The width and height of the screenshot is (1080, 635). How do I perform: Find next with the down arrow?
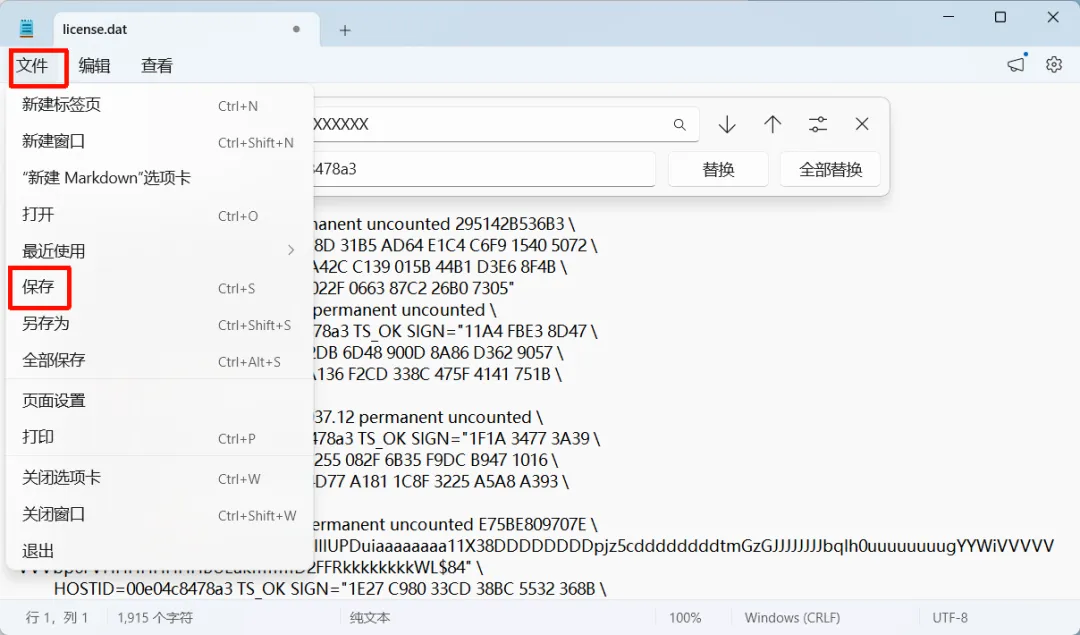(x=727, y=124)
